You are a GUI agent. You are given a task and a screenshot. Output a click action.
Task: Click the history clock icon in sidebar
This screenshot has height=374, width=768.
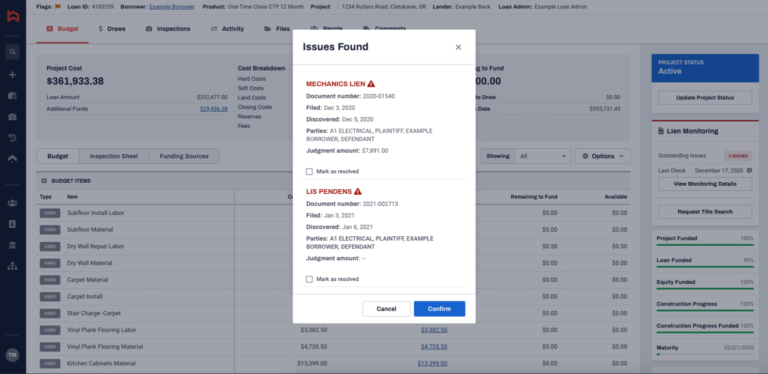13,138
